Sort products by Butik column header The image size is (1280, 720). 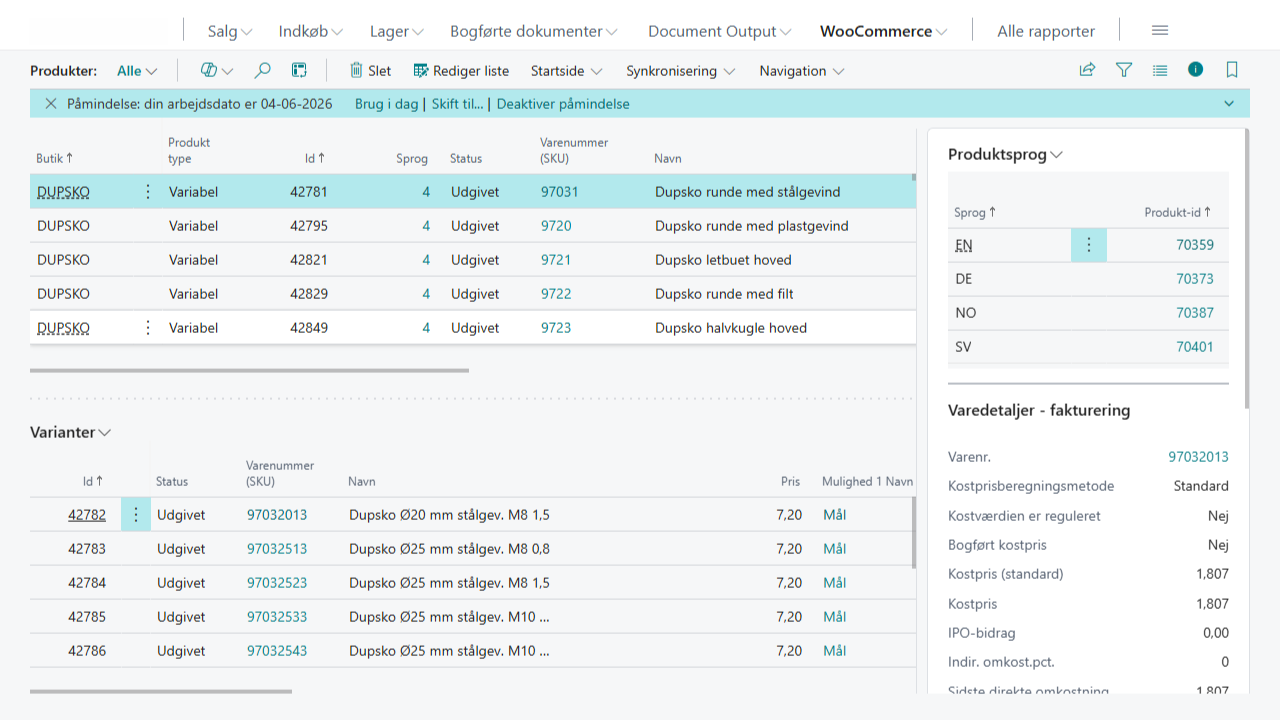[x=55, y=158]
